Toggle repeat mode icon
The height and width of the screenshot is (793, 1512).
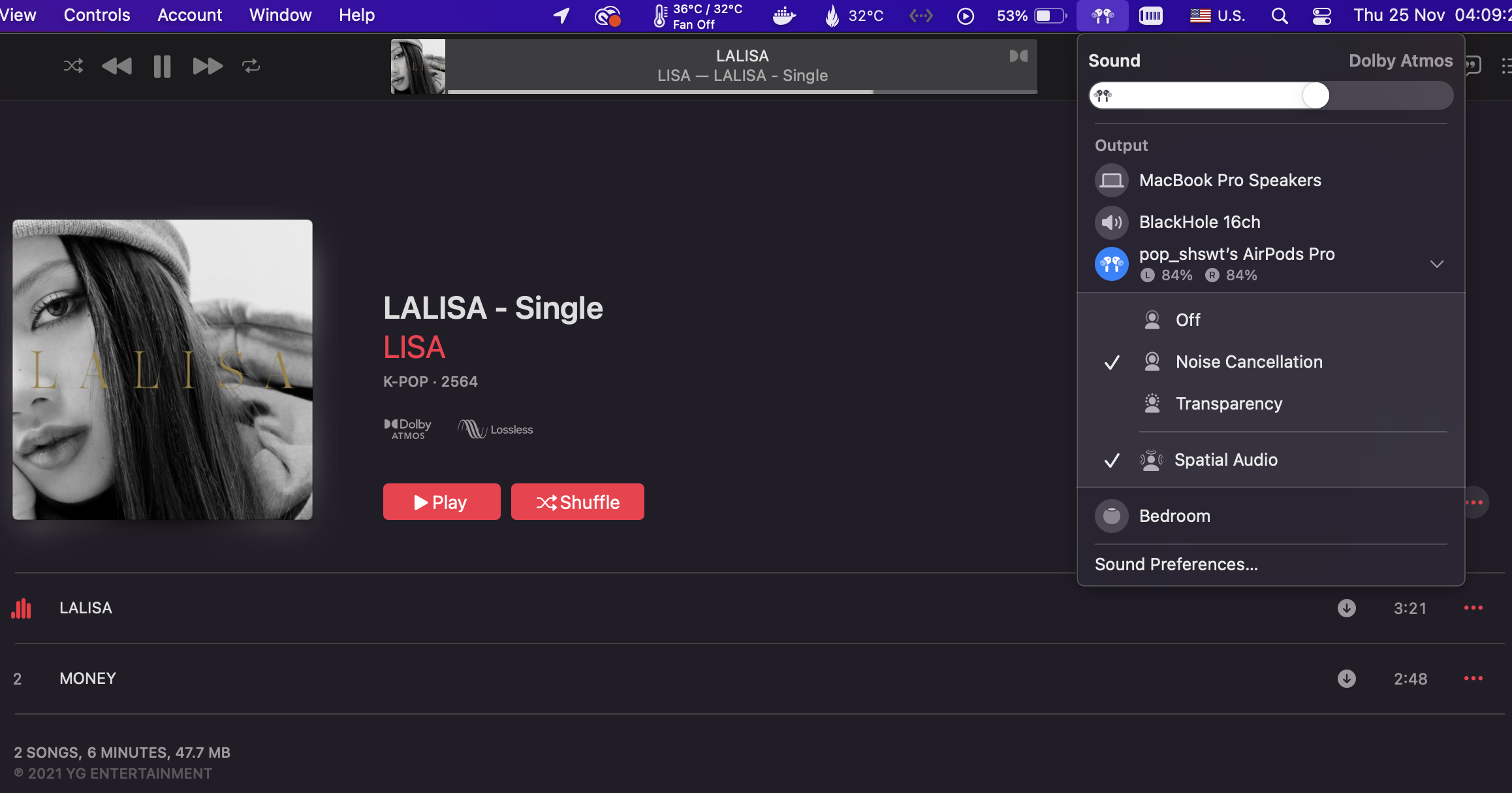coord(251,66)
